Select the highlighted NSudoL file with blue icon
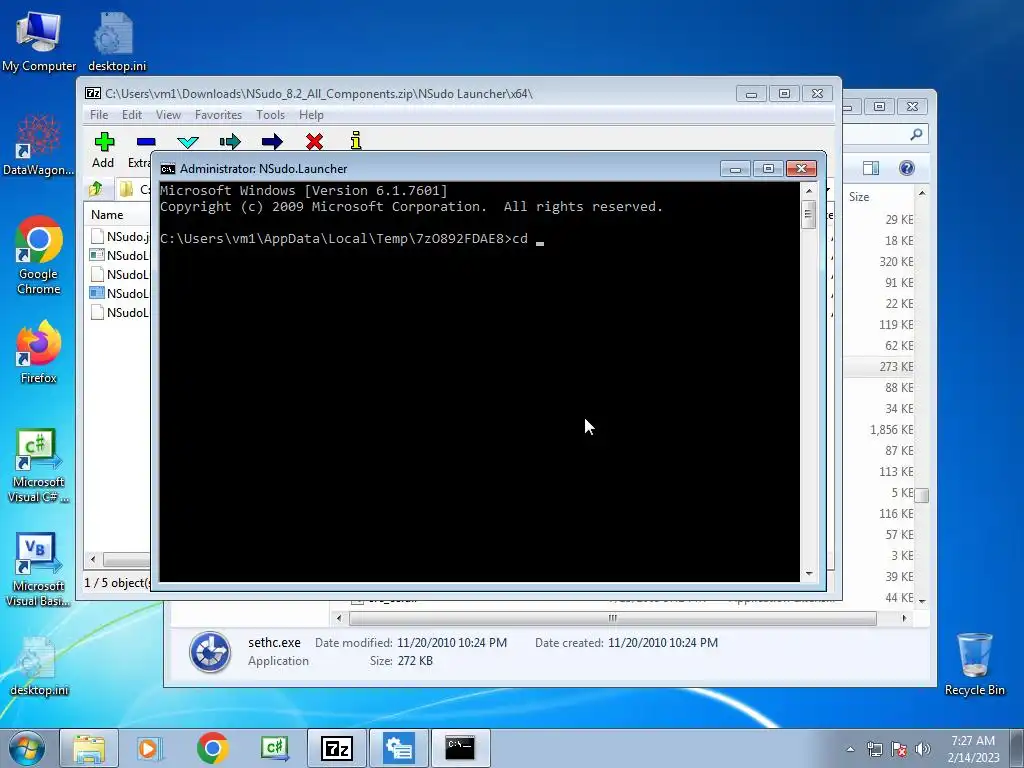Viewport: 1024px width, 768px height. [x=120, y=293]
